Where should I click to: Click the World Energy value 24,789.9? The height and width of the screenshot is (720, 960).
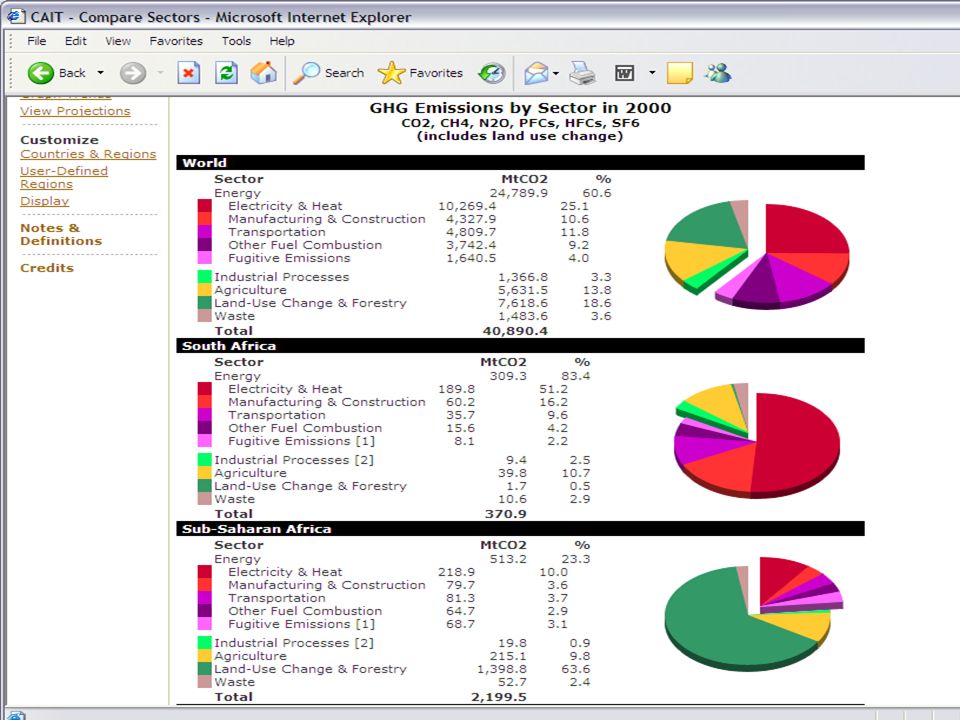pyautogui.click(x=519, y=193)
